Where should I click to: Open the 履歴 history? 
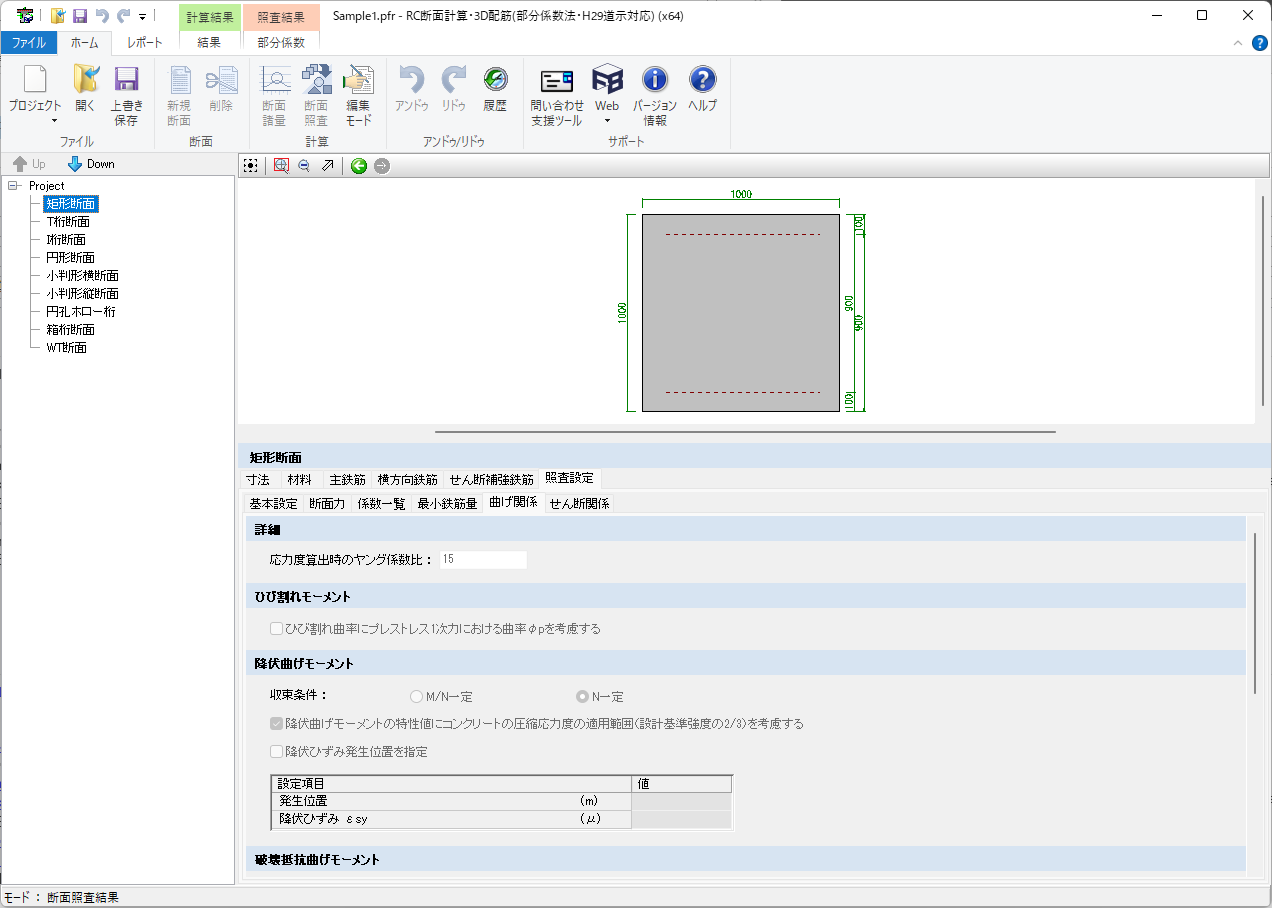(495, 80)
